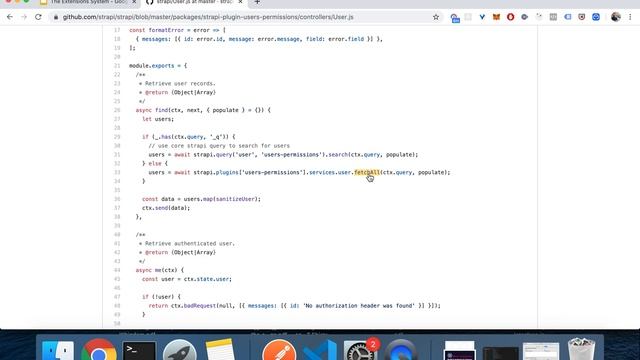640x360 pixels.
Task: Open Finder from the dock
Action: [x=58, y=350]
